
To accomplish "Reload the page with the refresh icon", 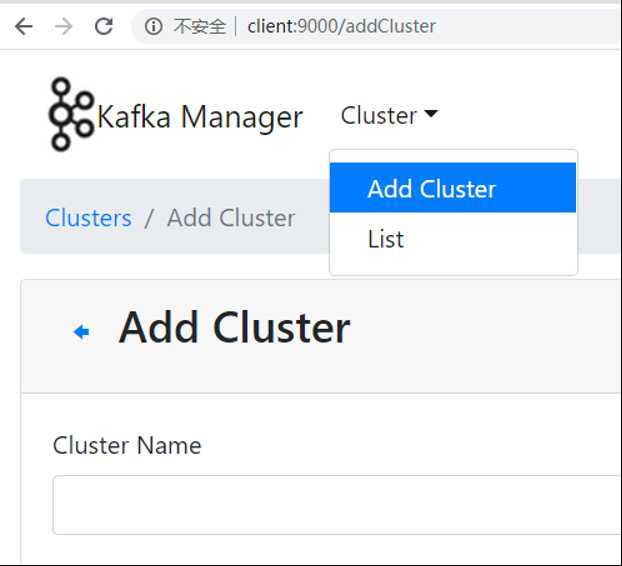I will tap(104, 26).
